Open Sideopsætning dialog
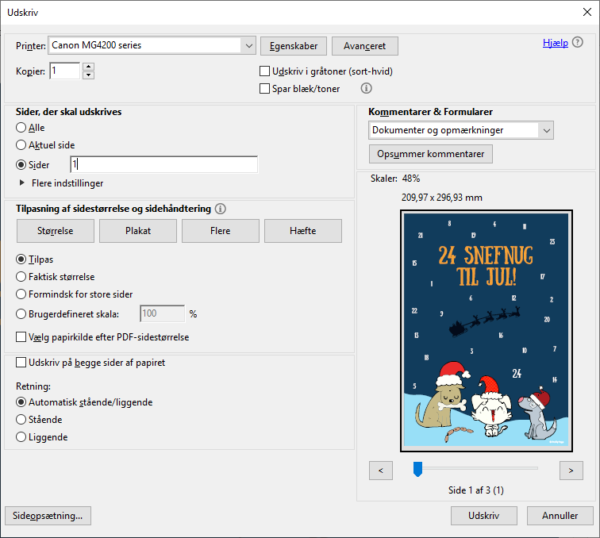Screen dimensions: 600x538 tap(48, 515)
